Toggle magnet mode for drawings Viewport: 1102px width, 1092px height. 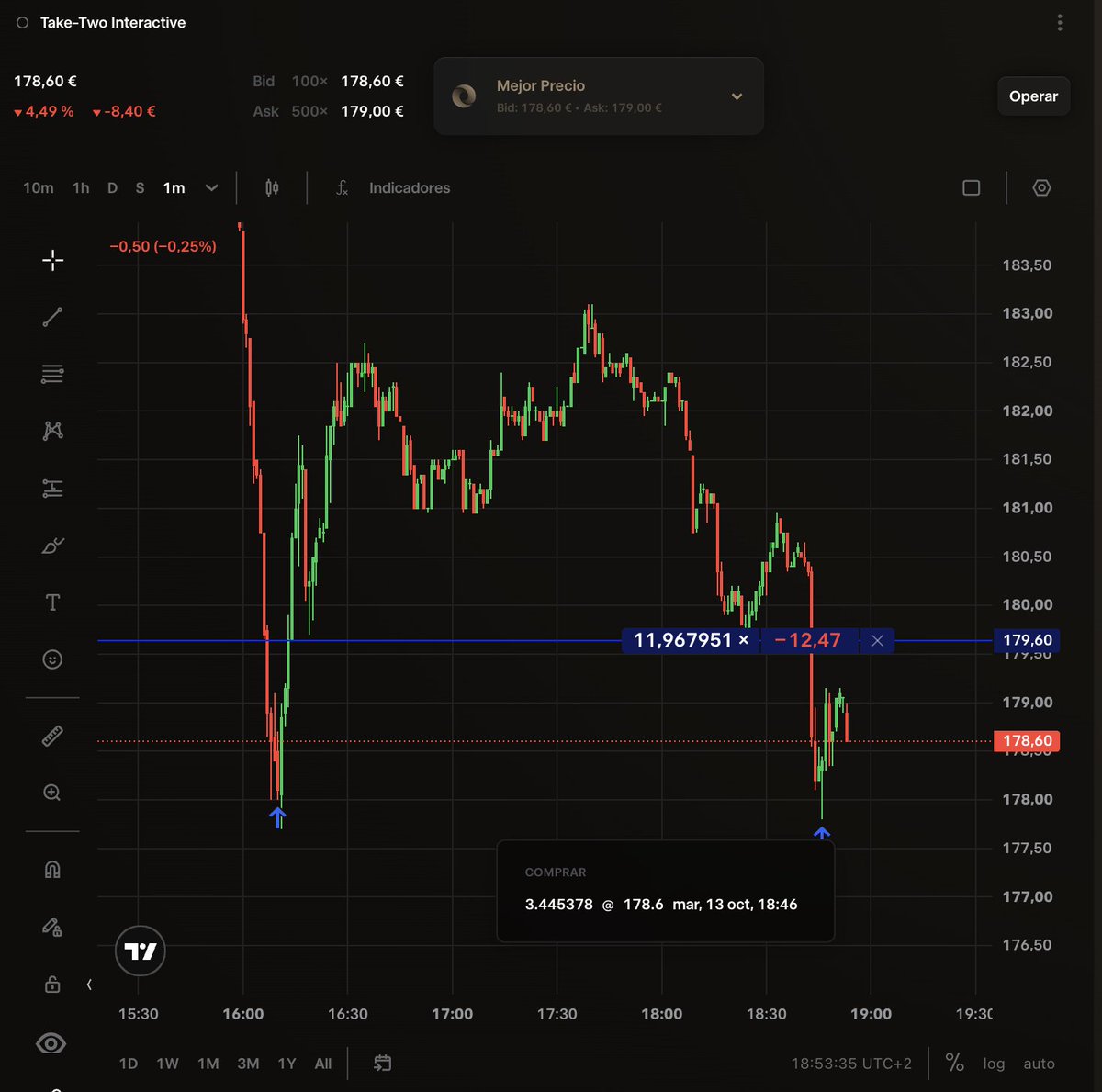(x=52, y=869)
